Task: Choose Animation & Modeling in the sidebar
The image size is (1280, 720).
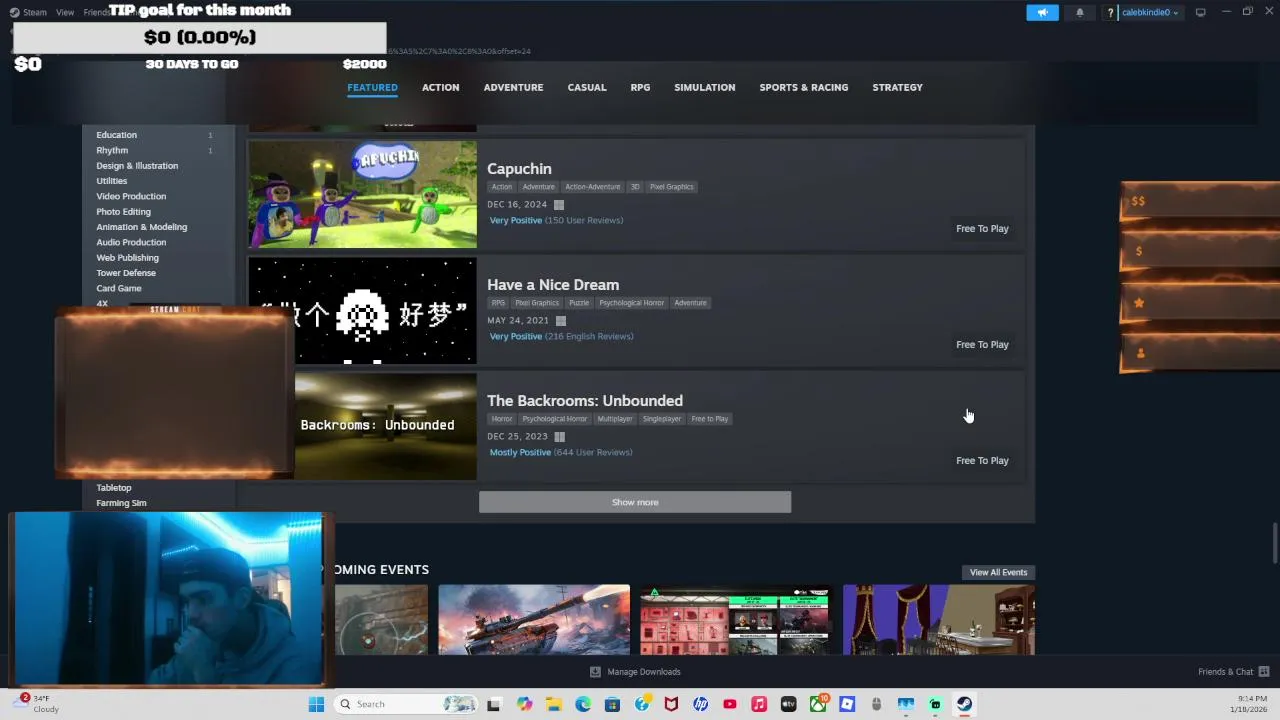Action: (x=141, y=227)
